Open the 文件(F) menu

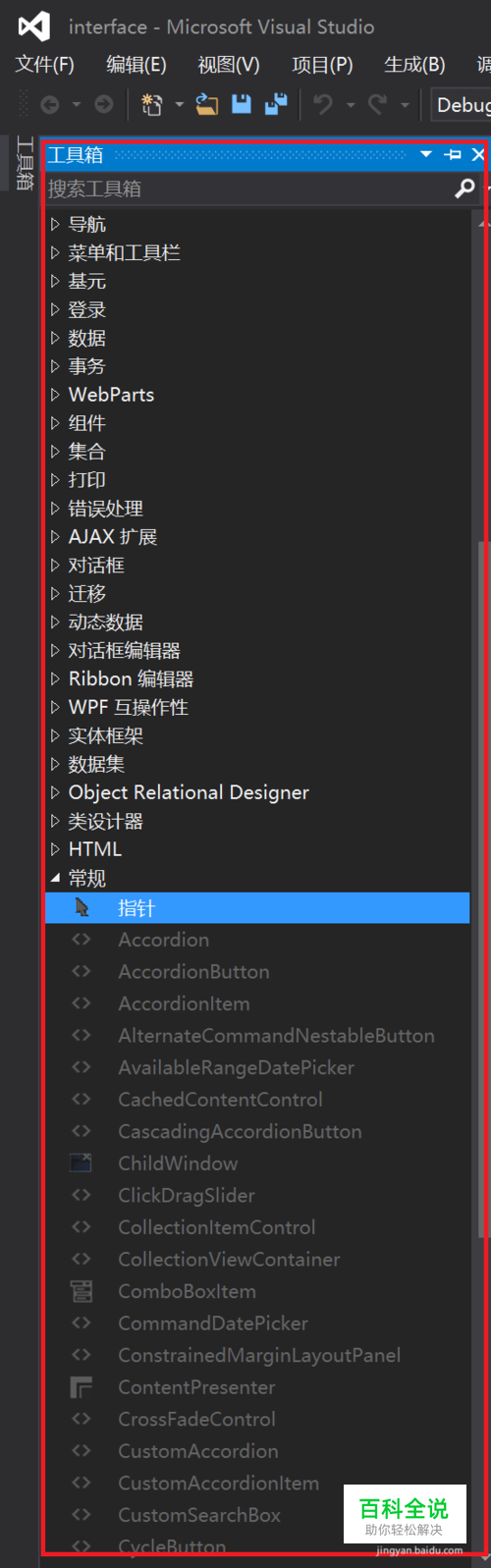coord(45,65)
